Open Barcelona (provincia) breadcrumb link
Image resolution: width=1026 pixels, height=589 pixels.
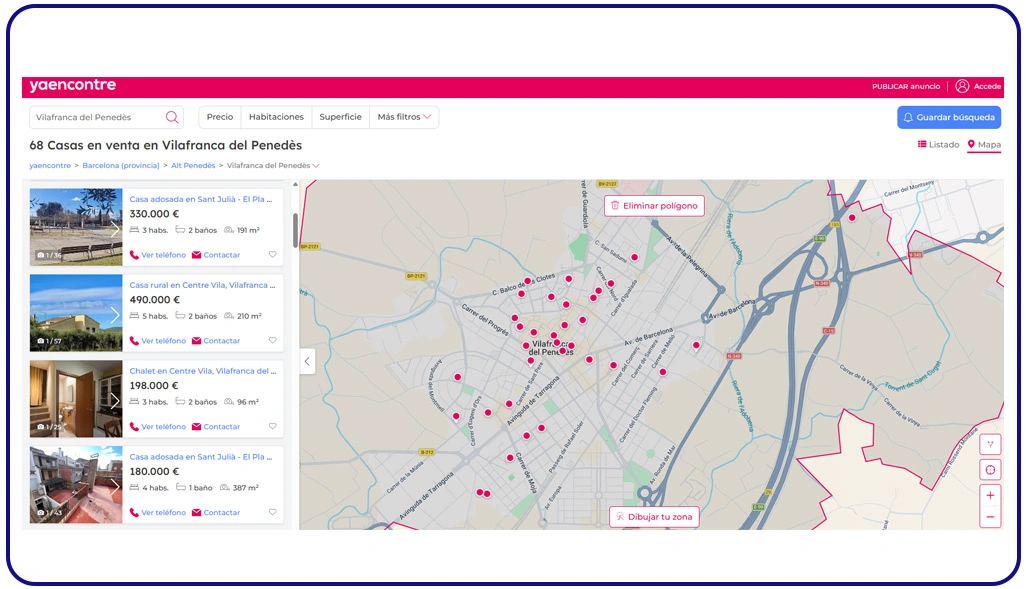coord(121,165)
